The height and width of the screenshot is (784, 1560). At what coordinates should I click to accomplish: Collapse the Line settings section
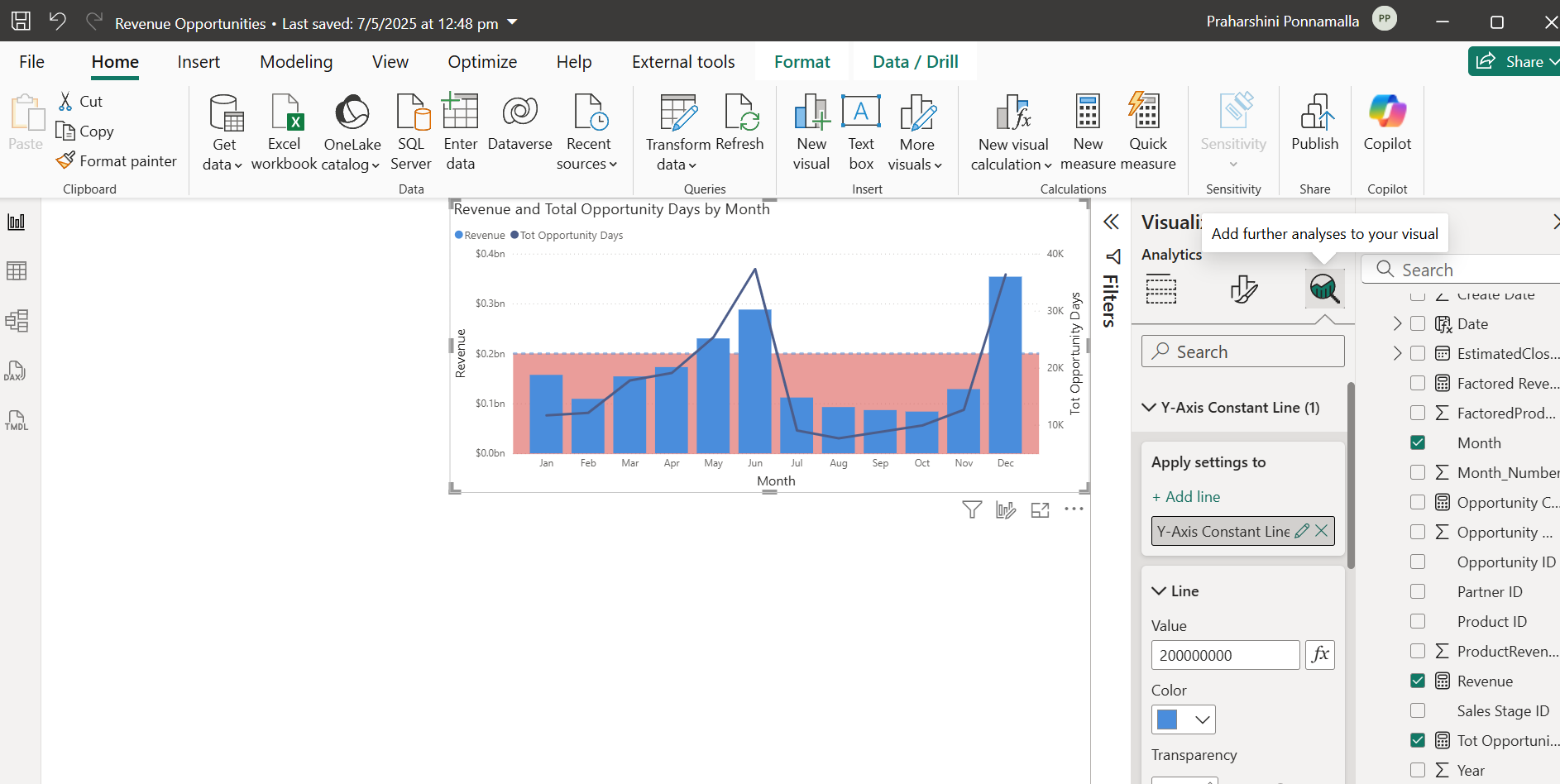tap(1160, 590)
